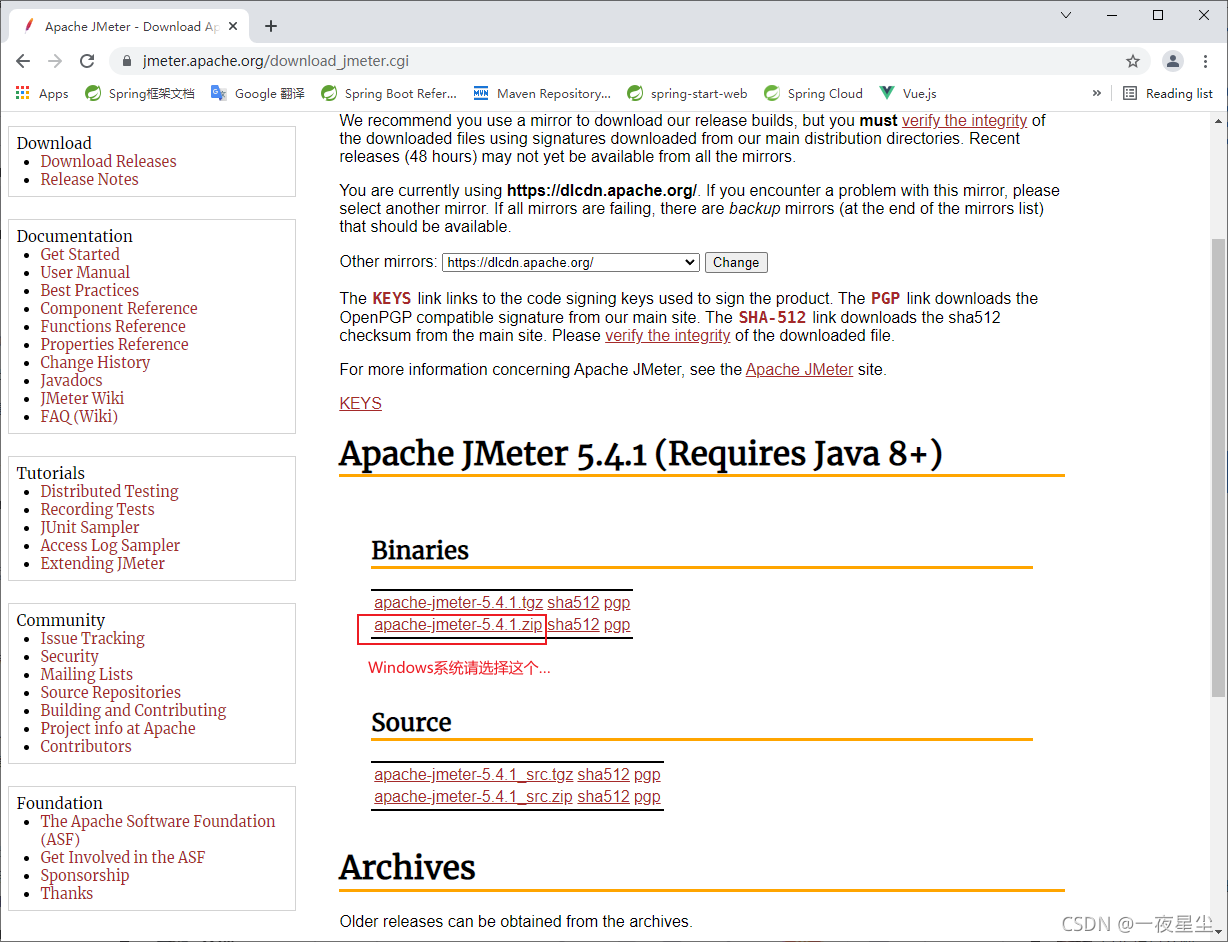This screenshot has width=1228, height=942.
Task: Open the Google 翻译 bookmark
Action: point(258,93)
